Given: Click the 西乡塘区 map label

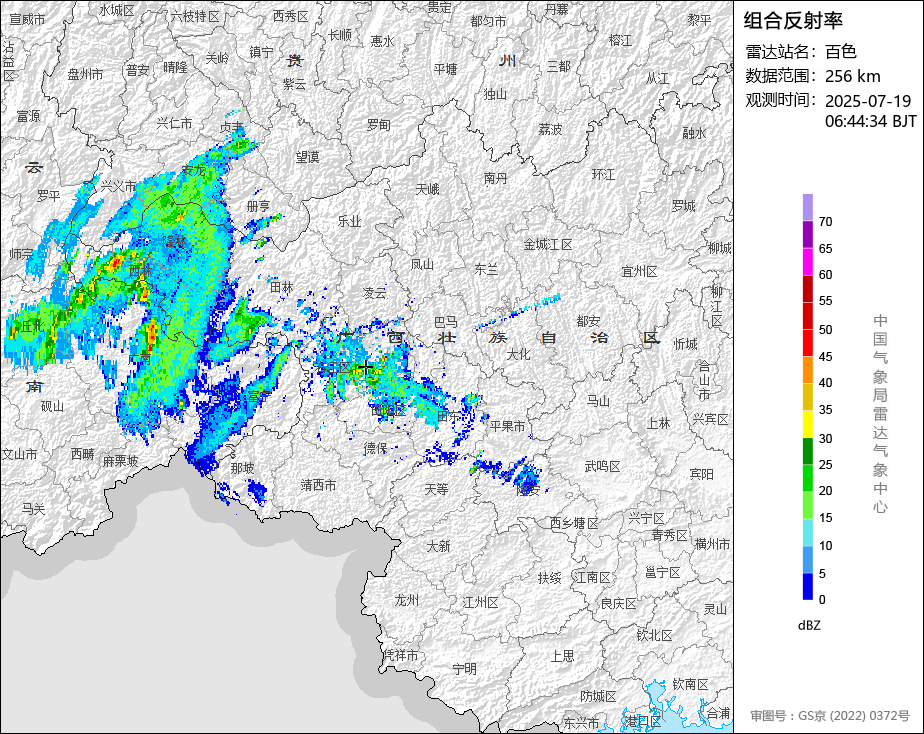Looking at the screenshot, I should pyautogui.click(x=574, y=523).
